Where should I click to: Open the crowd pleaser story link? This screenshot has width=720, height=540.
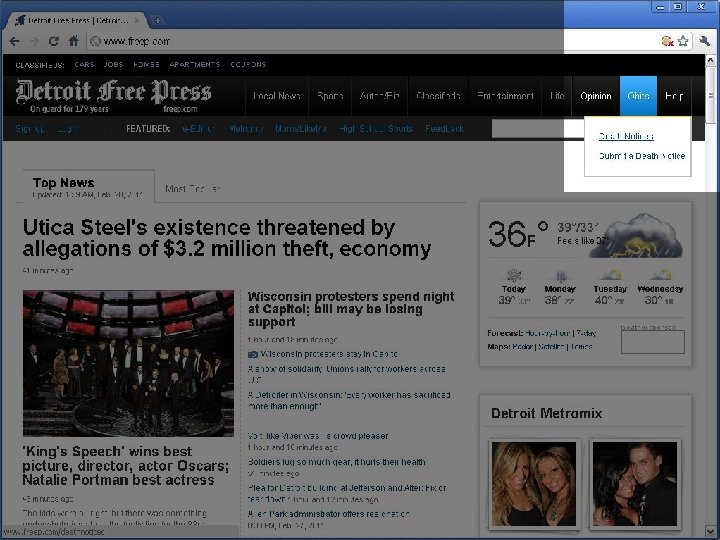pyautogui.click(x=318, y=436)
